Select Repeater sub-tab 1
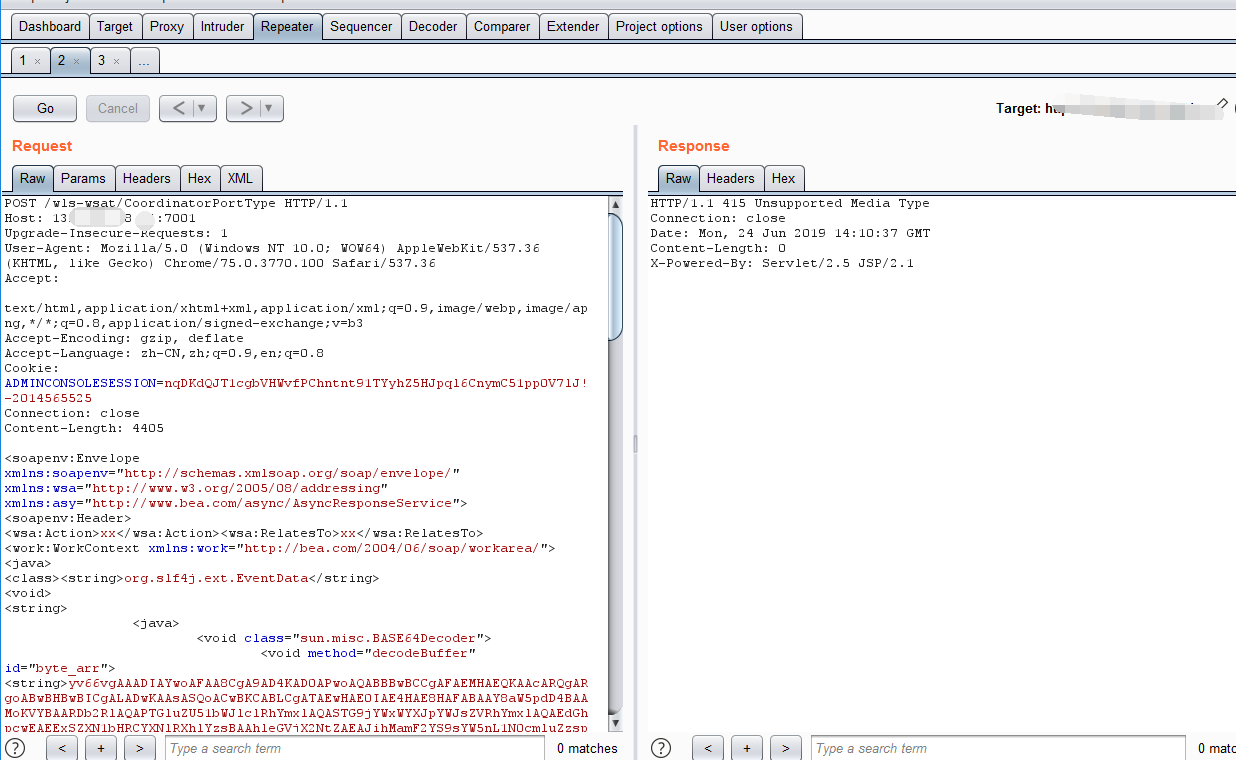Viewport: 1236px width, 760px height. coord(23,61)
